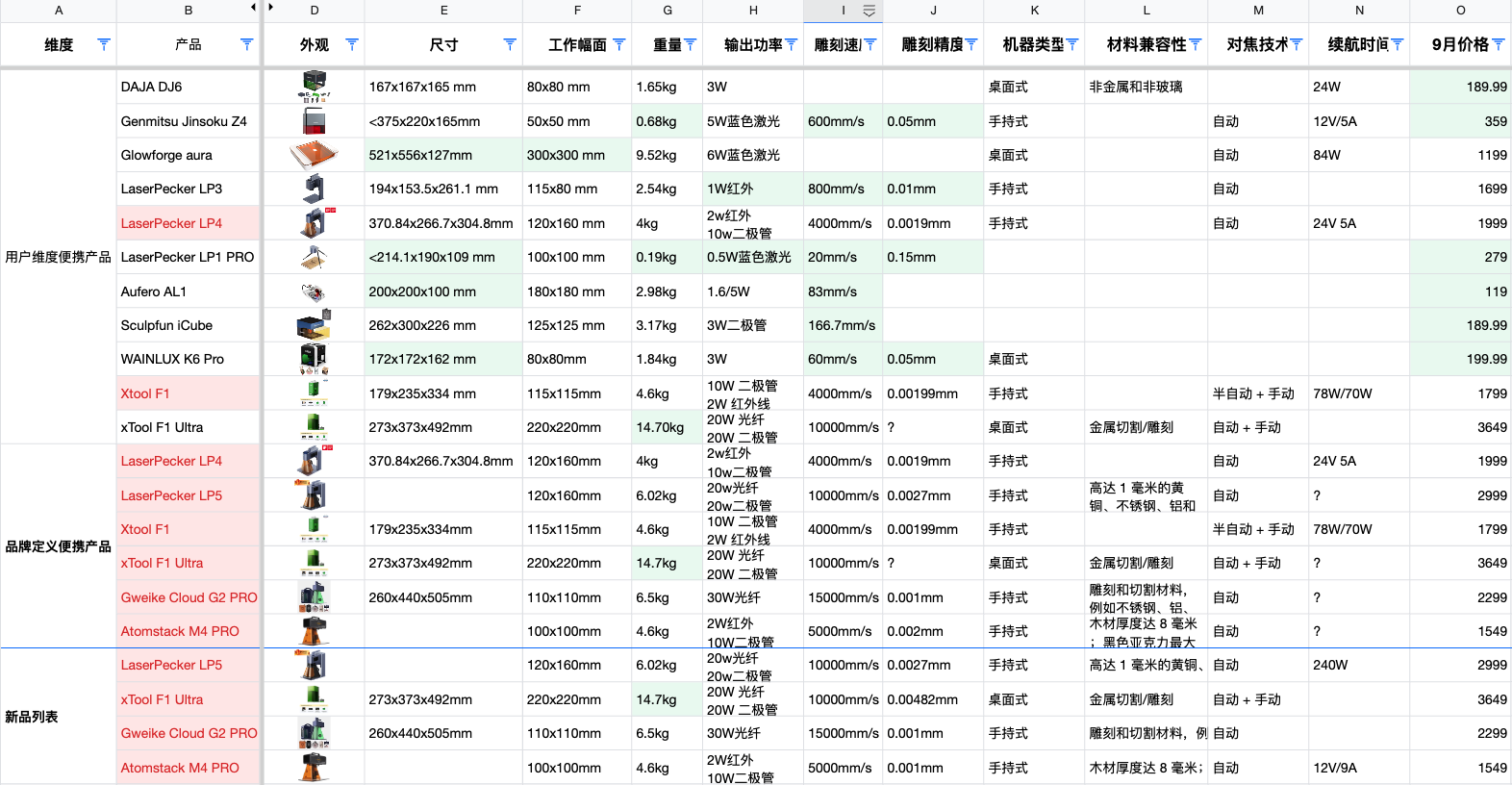Screen dimensions: 1512x785
Task: Select precision cell 0.15mm
Action: [933, 257]
